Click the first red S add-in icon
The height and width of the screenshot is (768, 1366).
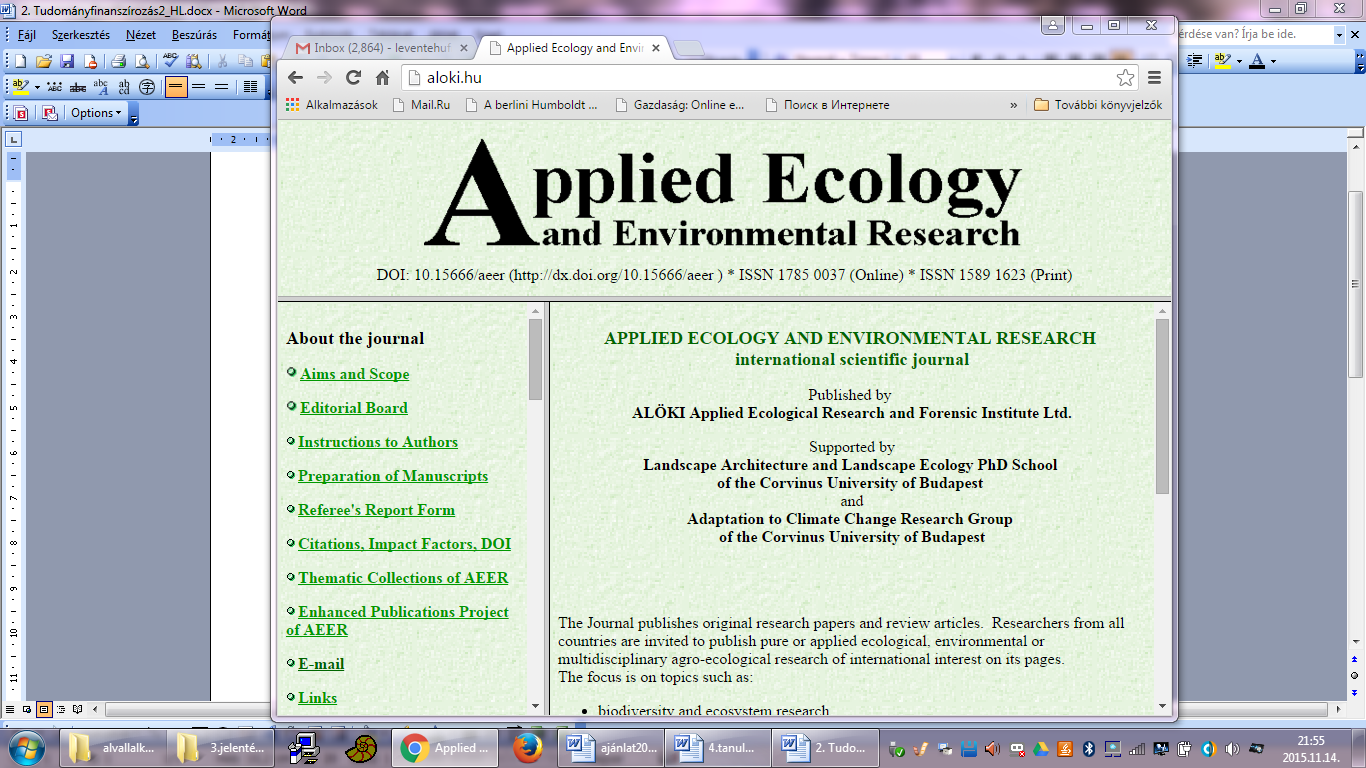[x=21, y=113]
